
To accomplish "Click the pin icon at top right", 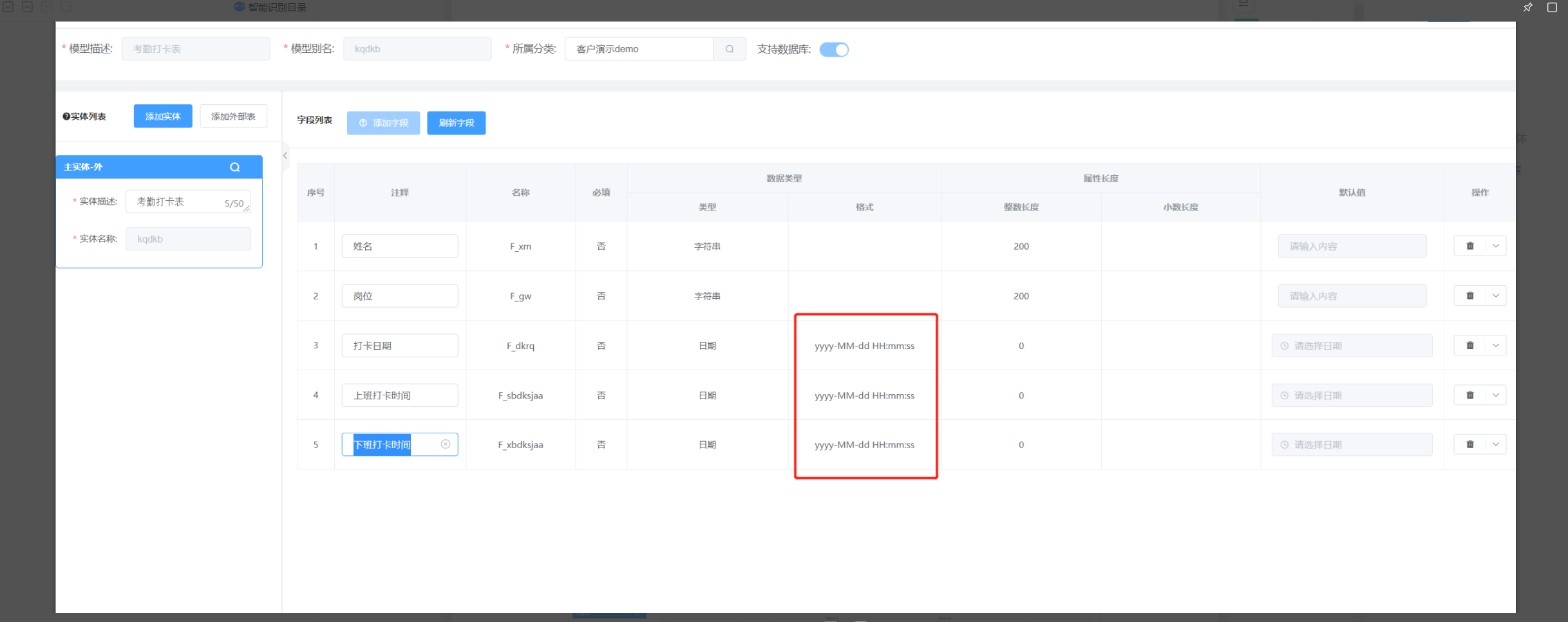I will (x=1527, y=8).
